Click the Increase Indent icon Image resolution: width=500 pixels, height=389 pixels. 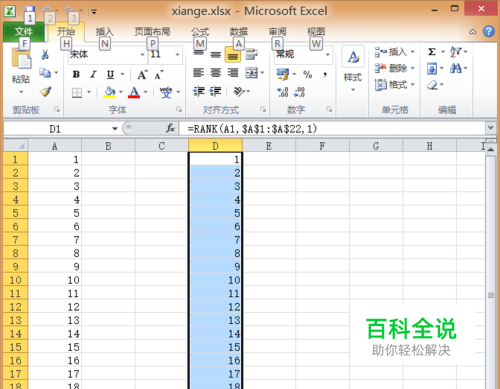215,91
